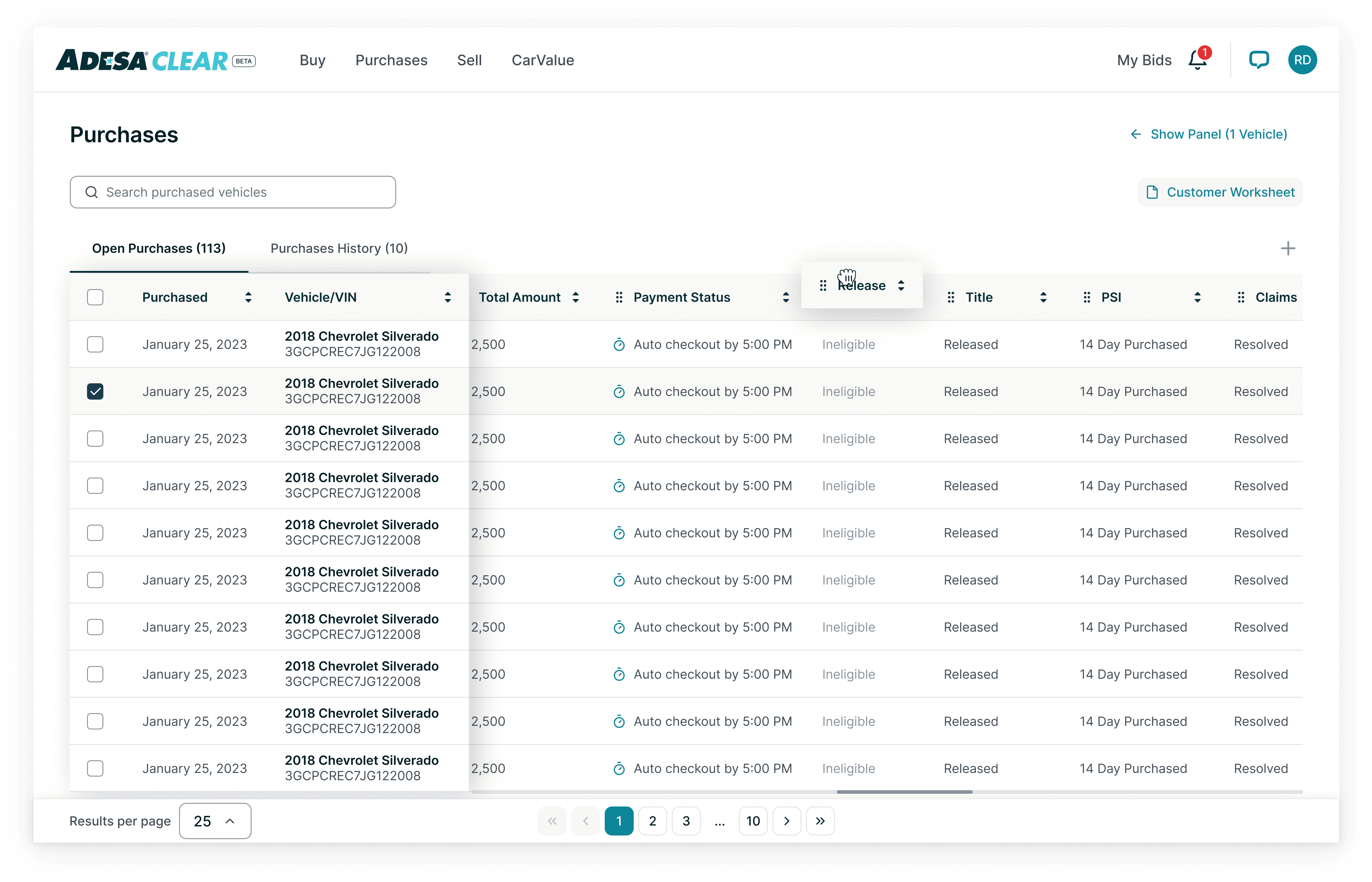This screenshot has height=882, width=1372.
Task: Sort by Purchased column arrows
Action: pyautogui.click(x=248, y=297)
